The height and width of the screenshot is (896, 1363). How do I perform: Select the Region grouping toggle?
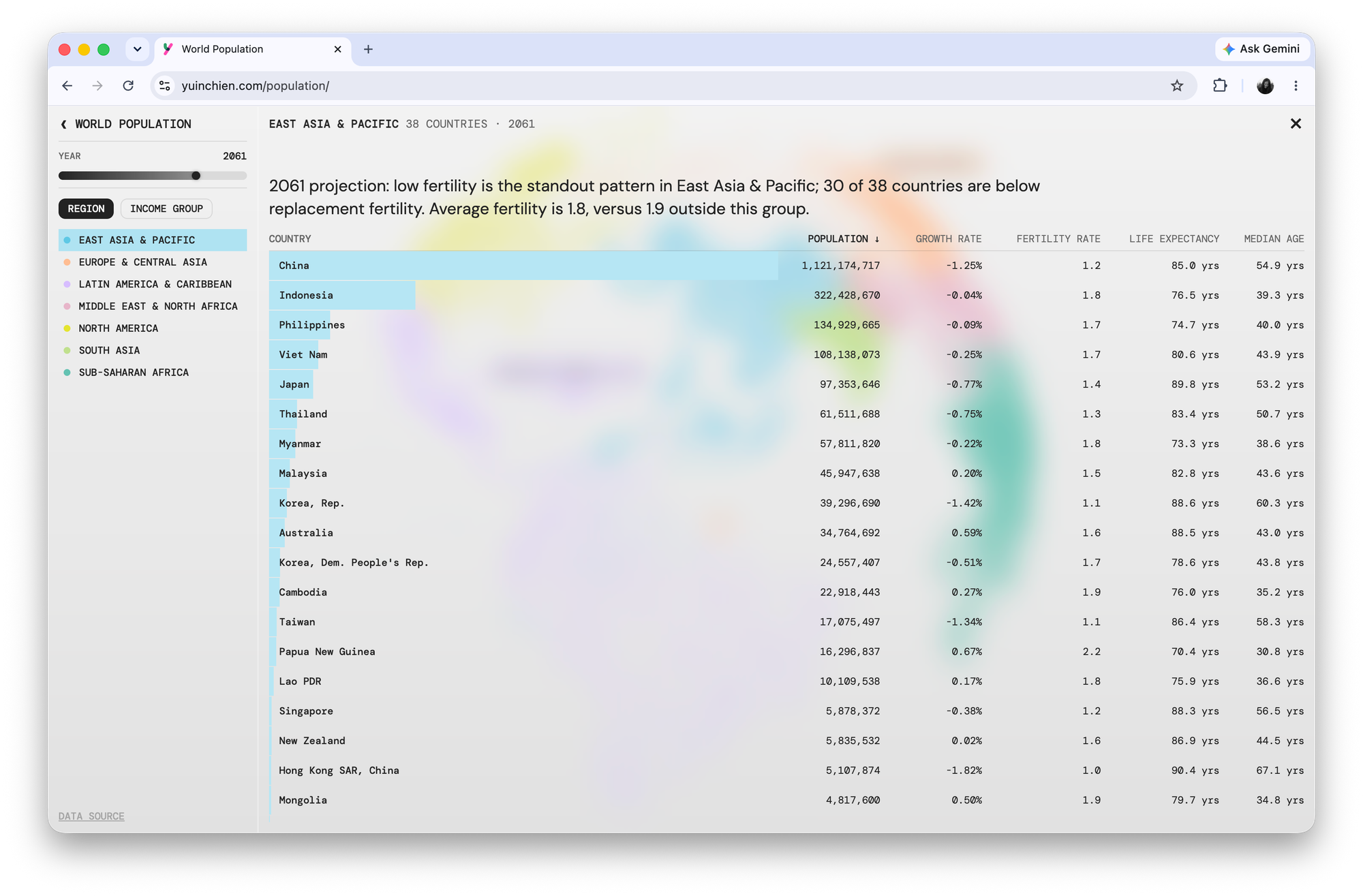(x=86, y=208)
